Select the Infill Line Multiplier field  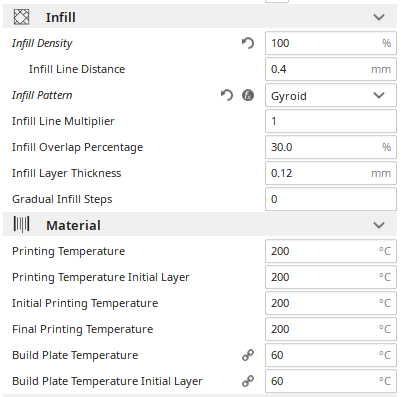point(331,121)
